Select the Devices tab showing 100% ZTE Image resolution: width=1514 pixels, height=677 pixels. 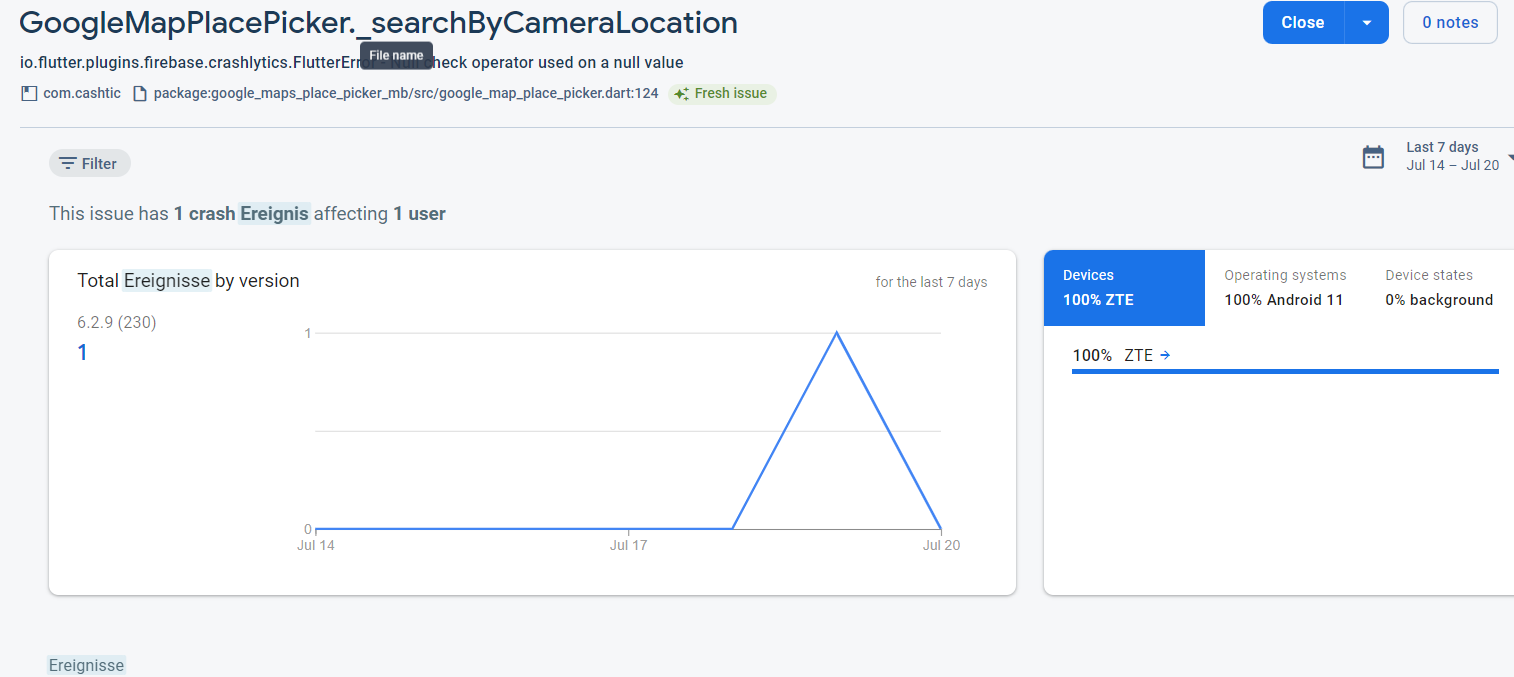point(1124,287)
